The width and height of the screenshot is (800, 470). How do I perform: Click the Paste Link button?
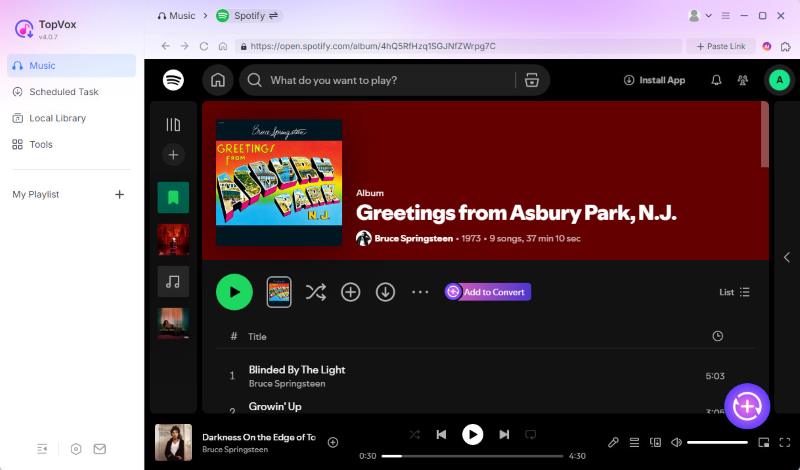(x=721, y=46)
